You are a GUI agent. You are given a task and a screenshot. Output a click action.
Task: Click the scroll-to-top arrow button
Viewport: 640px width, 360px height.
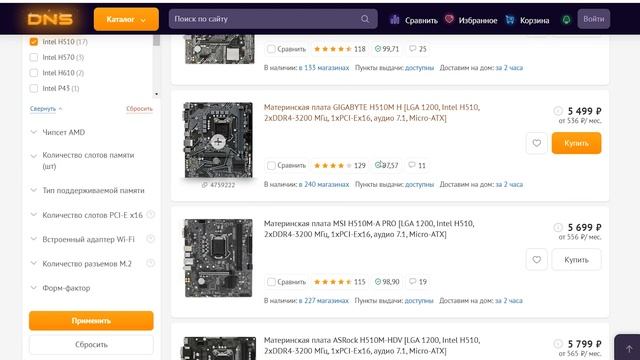click(x=629, y=349)
